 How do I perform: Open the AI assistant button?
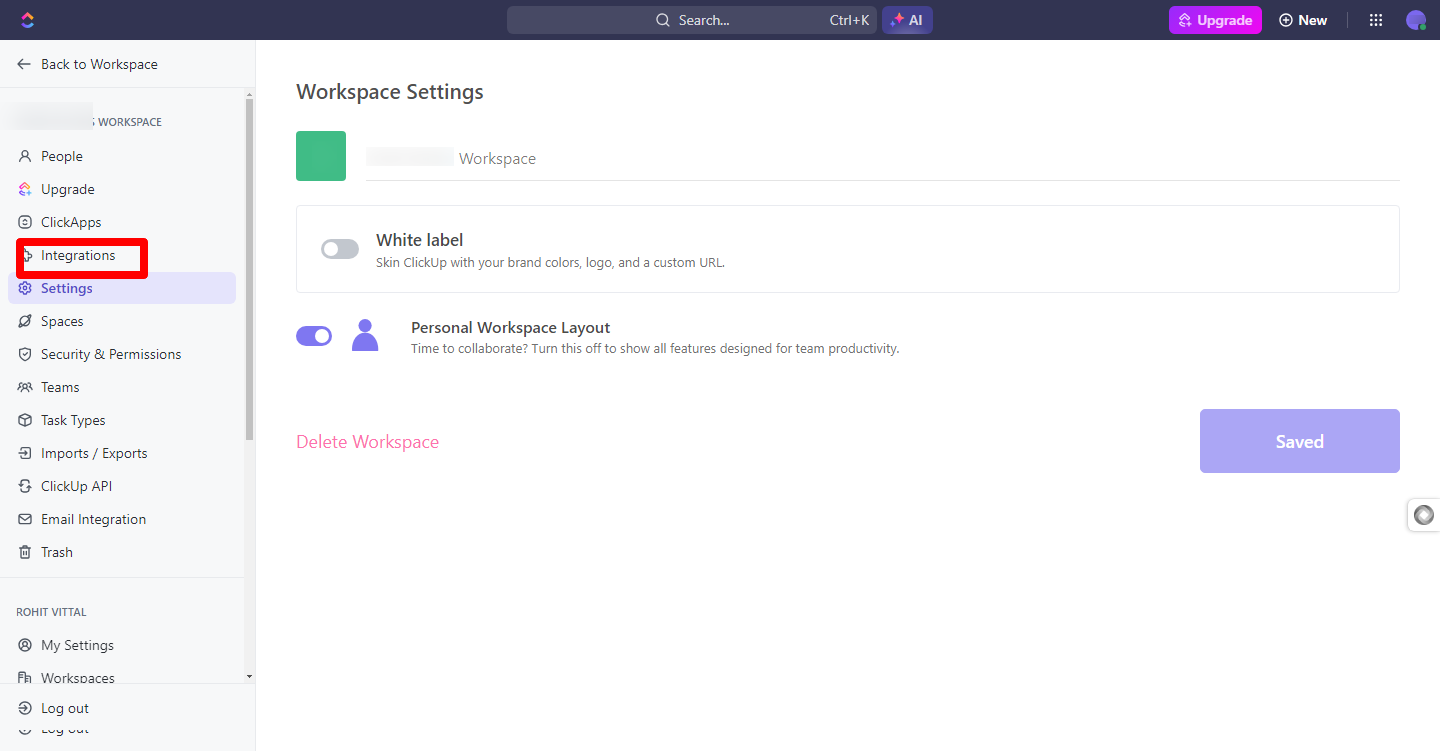907,20
